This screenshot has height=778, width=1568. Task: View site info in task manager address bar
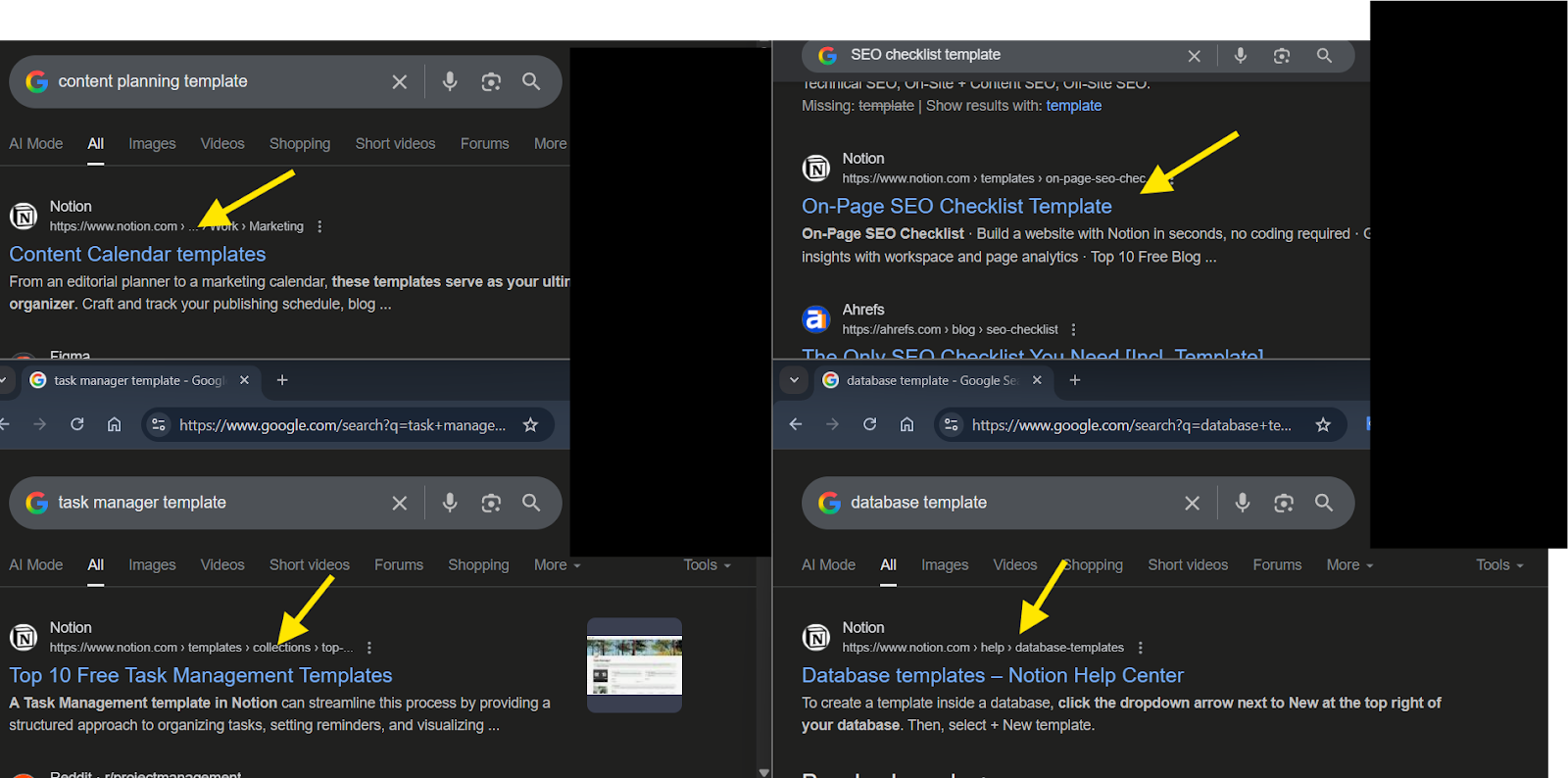click(159, 424)
